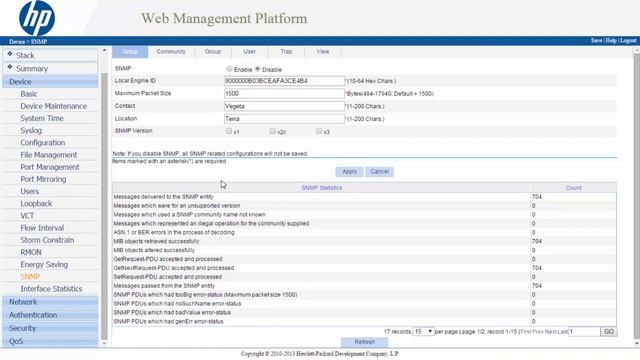Viewport: 640px width, 360px height.
Task: Open Configuration page
Action: 42,143
